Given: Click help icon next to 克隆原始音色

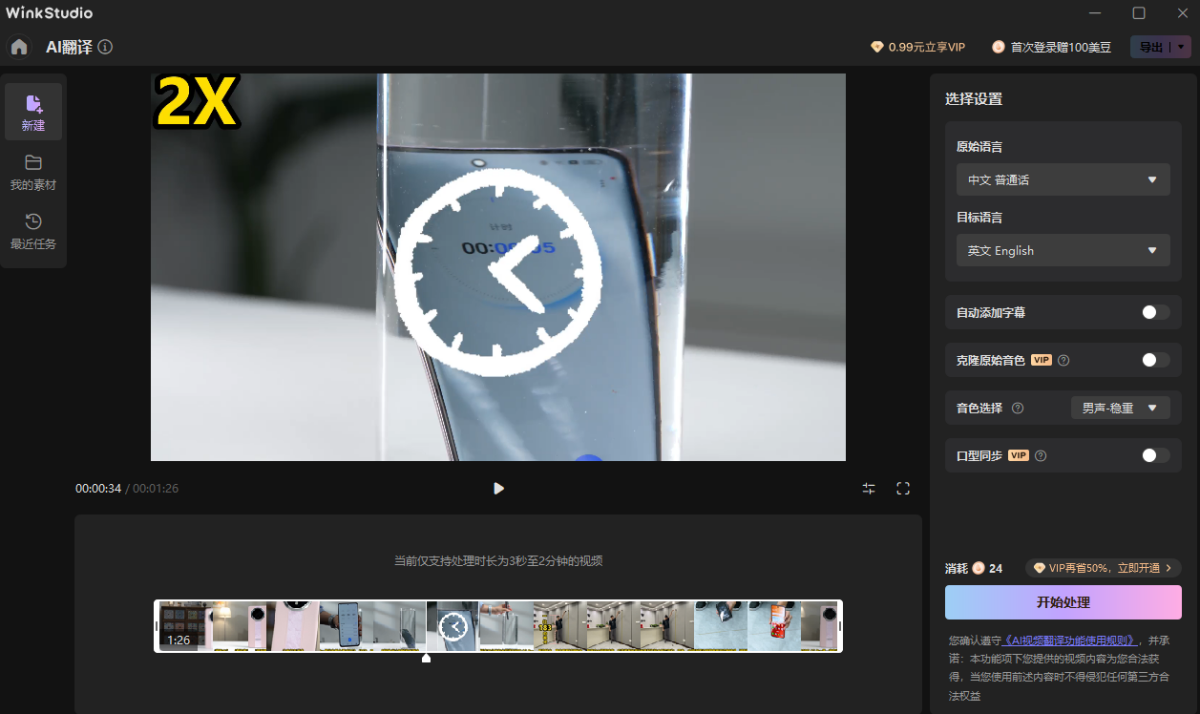Looking at the screenshot, I should [1064, 360].
